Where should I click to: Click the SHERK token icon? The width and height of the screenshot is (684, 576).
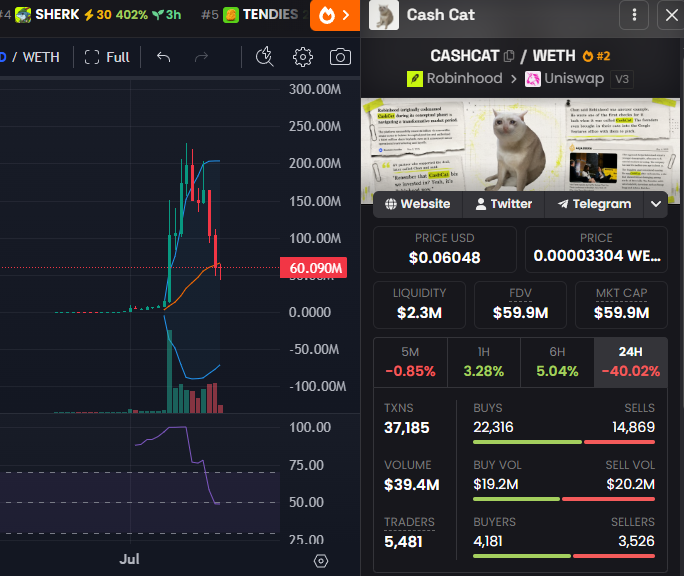[23, 15]
